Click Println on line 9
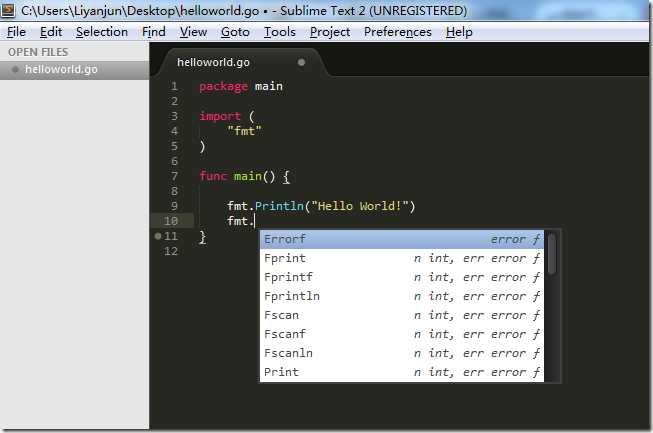 tap(279, 206)
